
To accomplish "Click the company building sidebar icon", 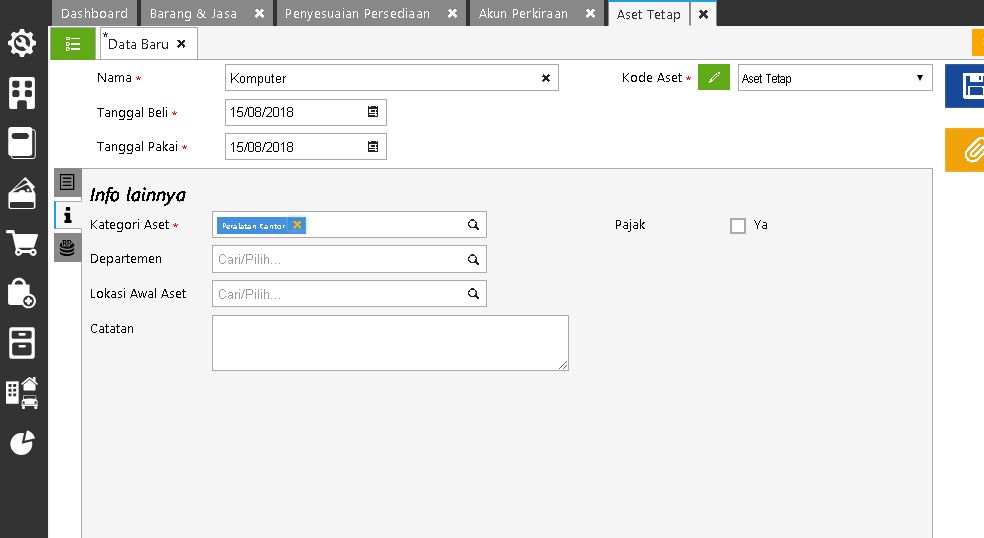I will pyautogui.click(x=22, y=93).
